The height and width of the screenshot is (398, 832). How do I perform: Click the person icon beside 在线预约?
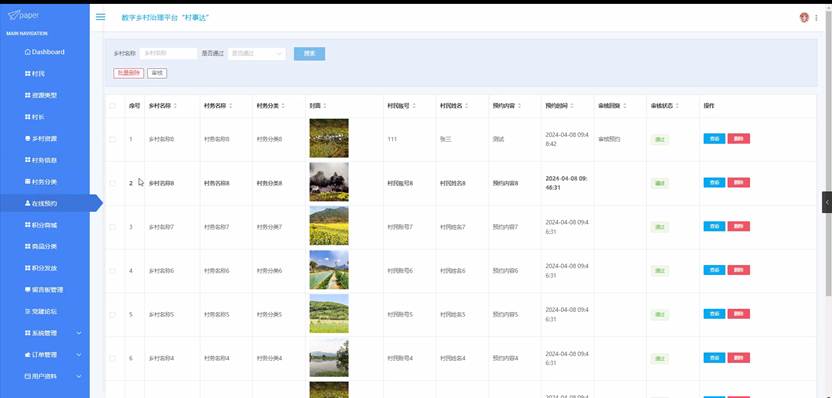28,203
